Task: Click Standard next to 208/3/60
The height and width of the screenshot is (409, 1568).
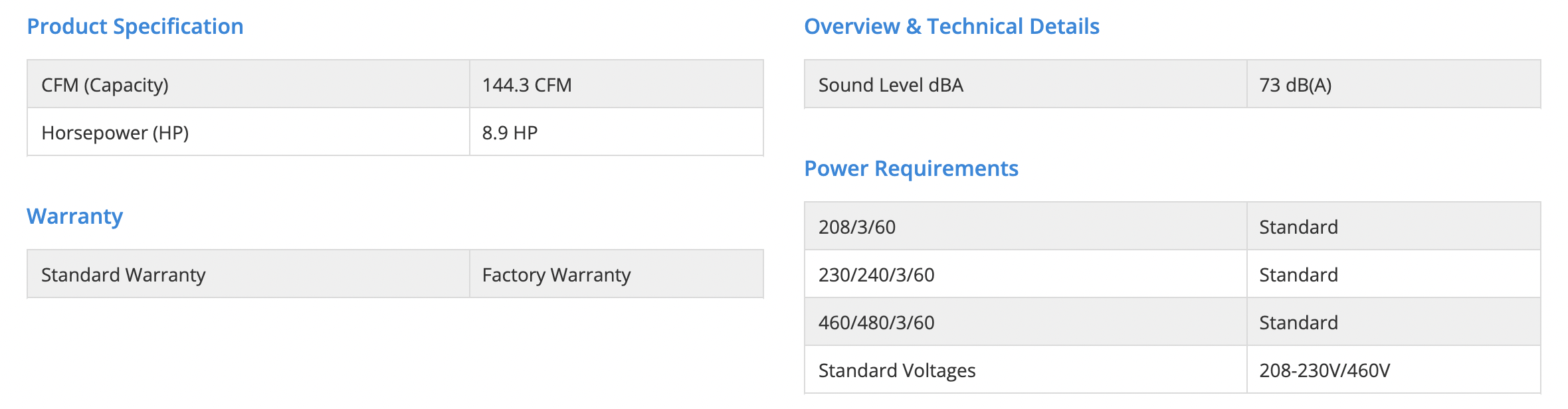Action: 1298,227
